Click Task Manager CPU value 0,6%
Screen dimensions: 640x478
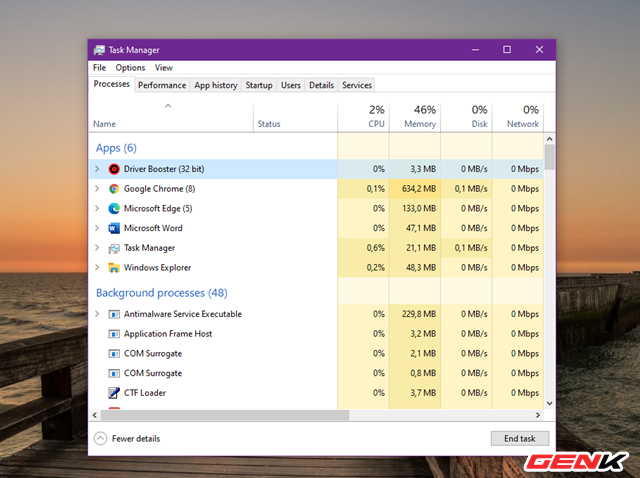point(376,248)
